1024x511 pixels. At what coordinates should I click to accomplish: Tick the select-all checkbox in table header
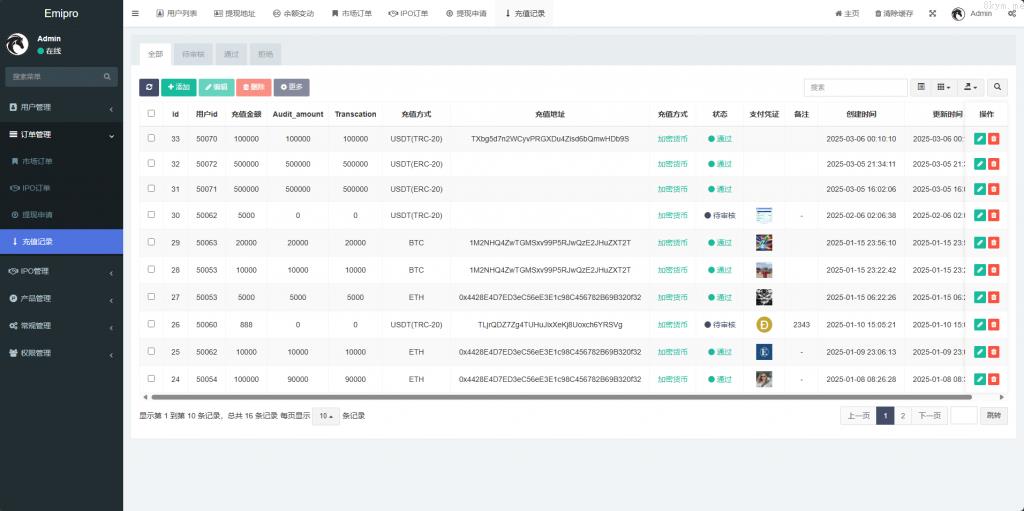point(151,114)
